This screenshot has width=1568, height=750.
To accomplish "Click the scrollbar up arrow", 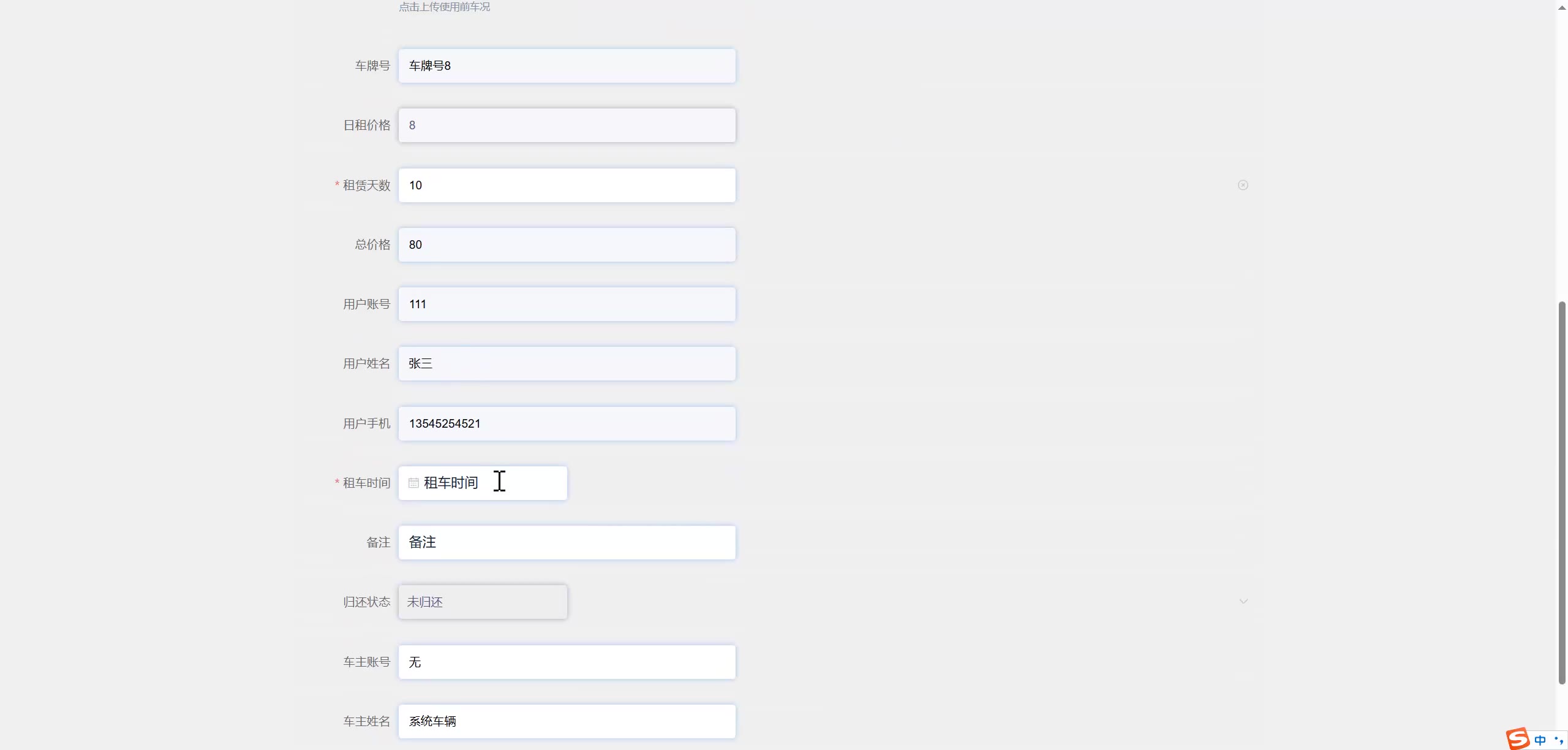I will pyautogui.click(x=1562, y=7).
